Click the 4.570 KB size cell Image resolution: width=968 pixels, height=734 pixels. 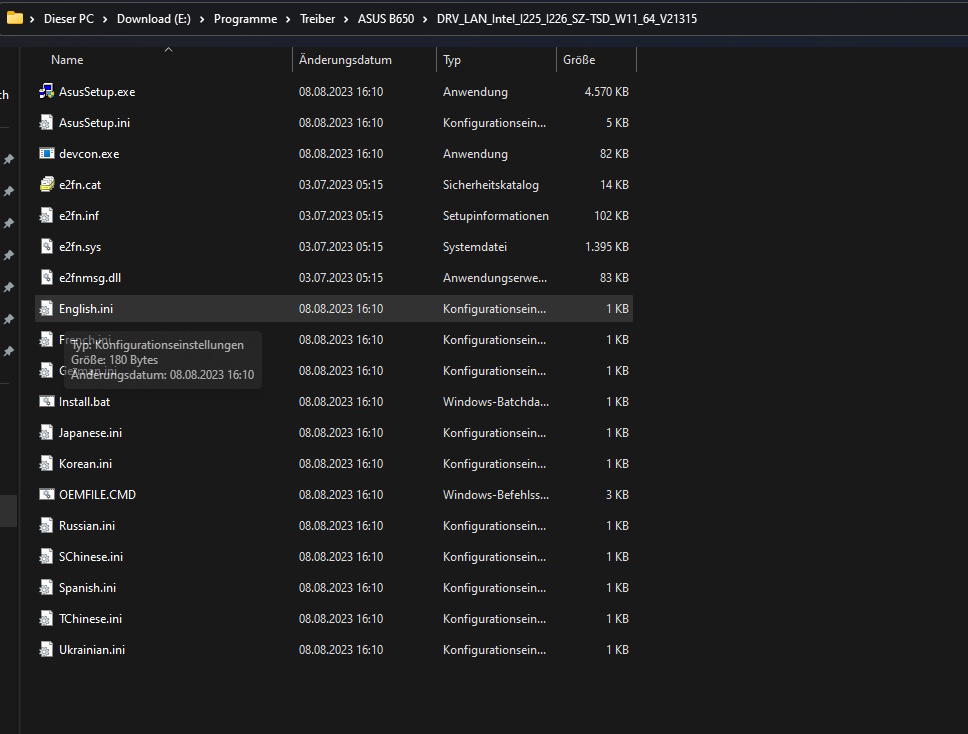click(x=606, y=92)
